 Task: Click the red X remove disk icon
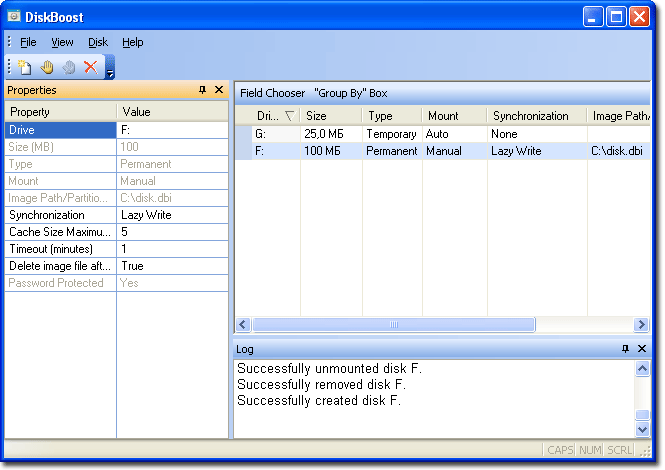[90, 67]
